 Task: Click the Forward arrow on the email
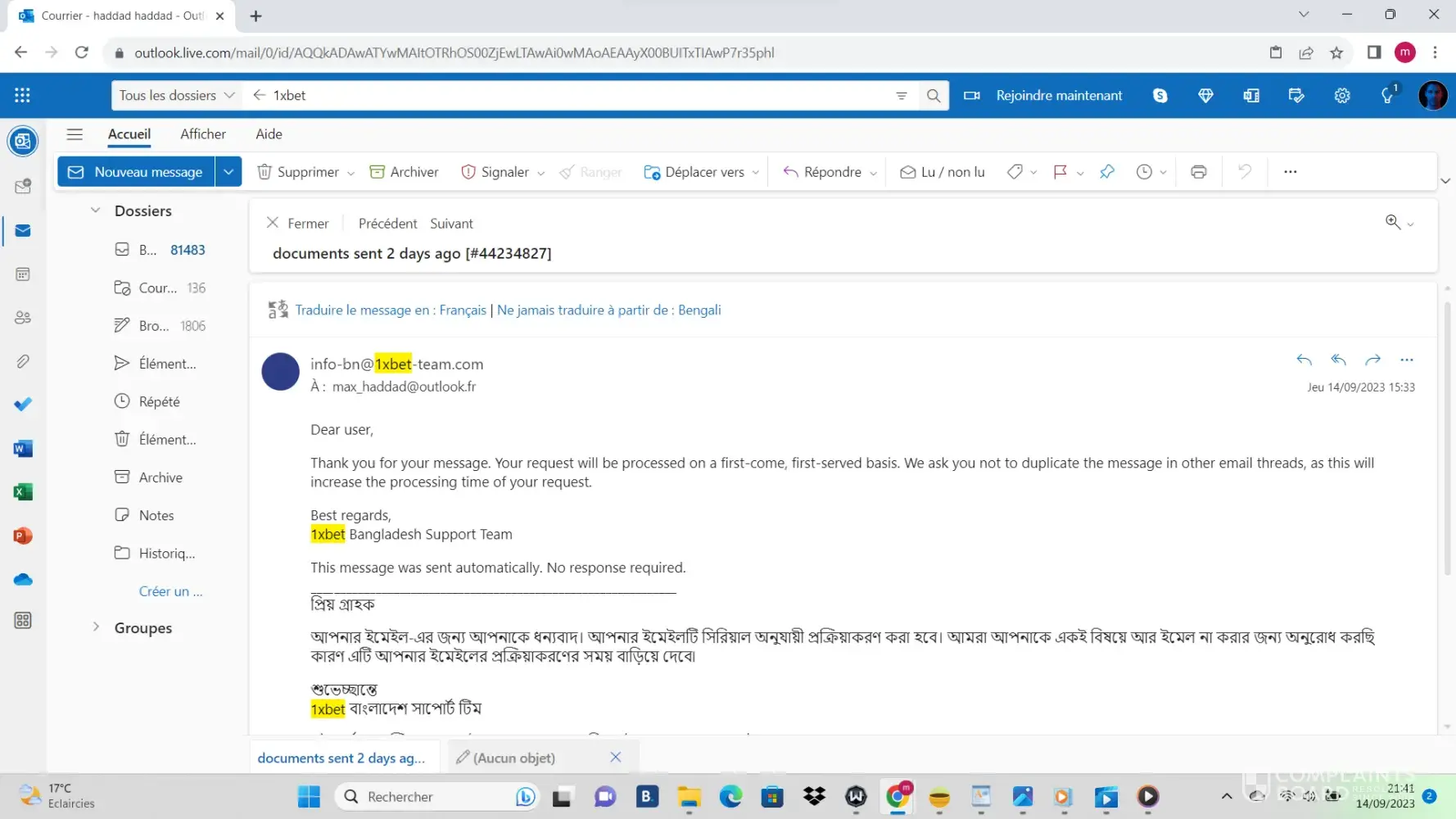[1372, 360]
